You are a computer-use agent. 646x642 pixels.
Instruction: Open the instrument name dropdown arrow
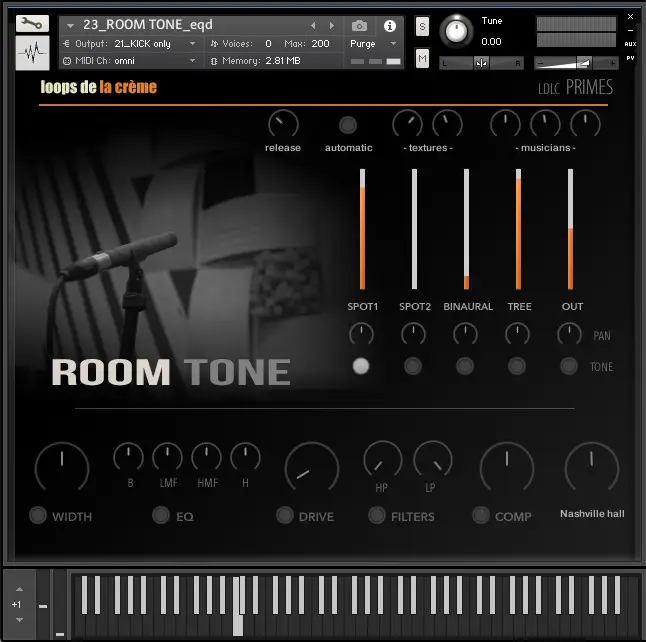click(70, 26)
